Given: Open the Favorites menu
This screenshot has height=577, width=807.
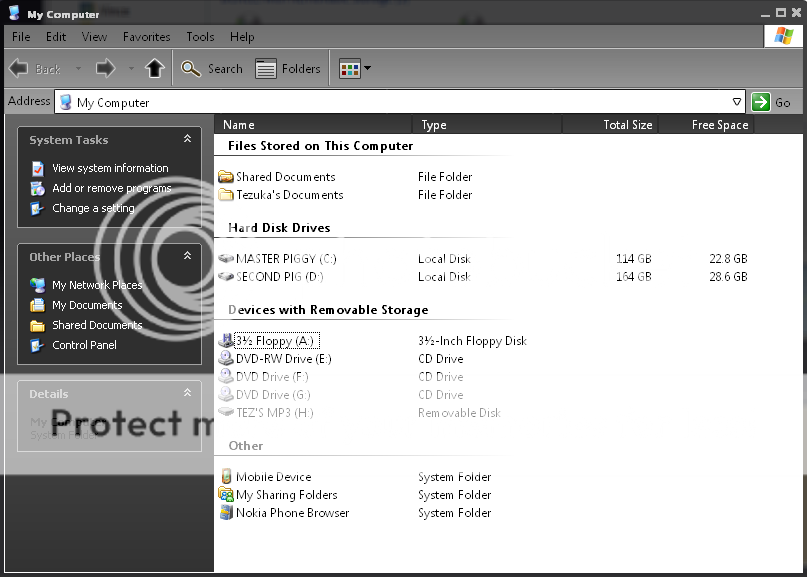Looking at the screenshot, I should [x=146, y=37].
